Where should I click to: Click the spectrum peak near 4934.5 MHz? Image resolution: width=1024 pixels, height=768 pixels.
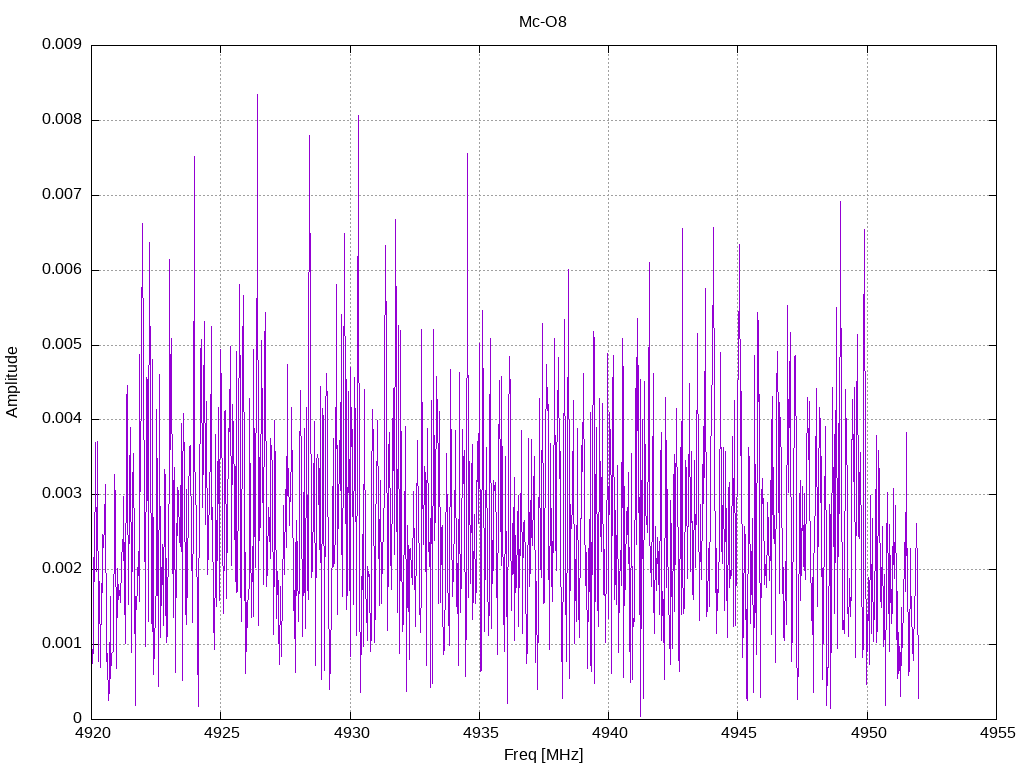468,154
